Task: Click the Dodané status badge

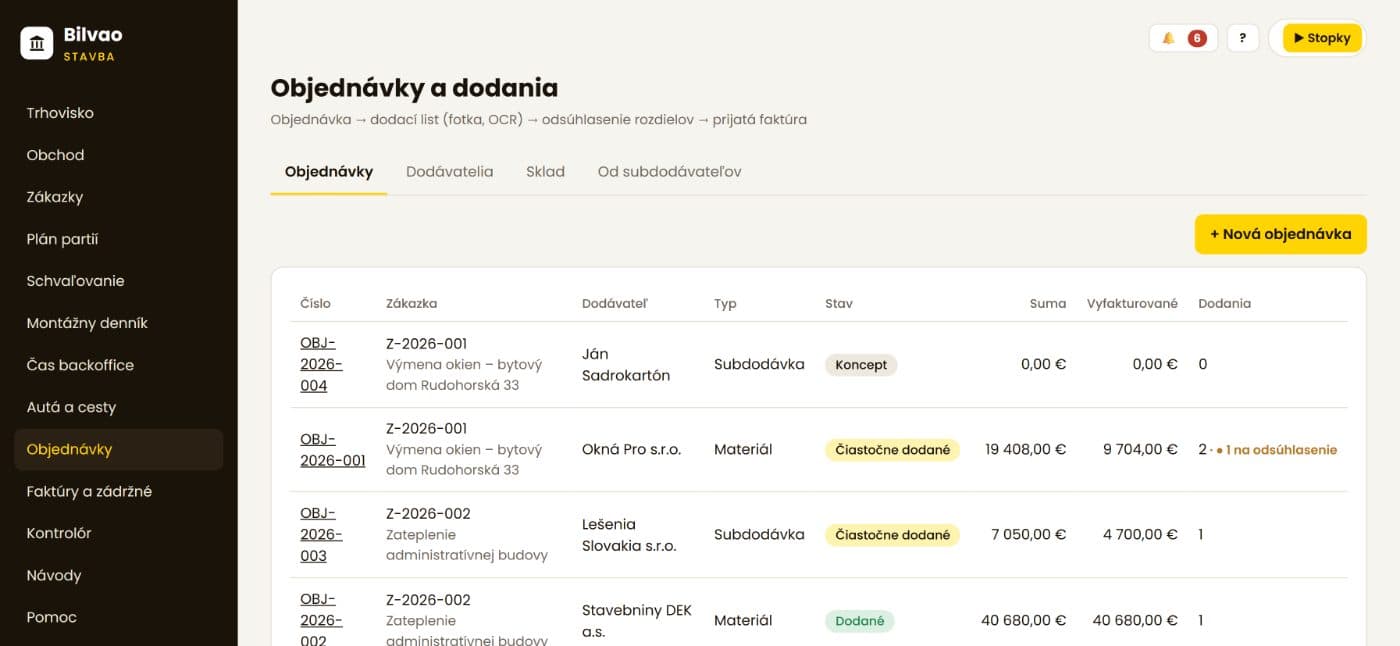Action: (x=859, y=621)
